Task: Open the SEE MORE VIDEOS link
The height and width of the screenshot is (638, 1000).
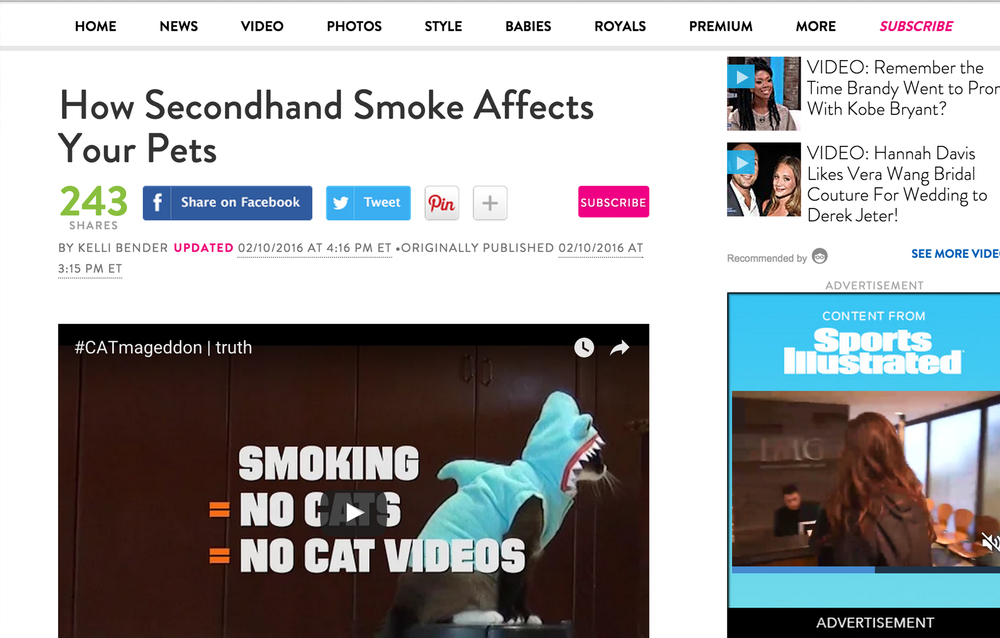Action: point(955,254)
